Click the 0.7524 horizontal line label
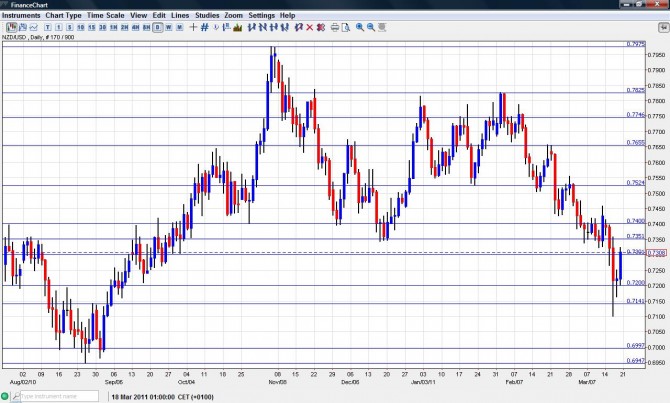The image size is (670, 403). (x=636, y=182)
